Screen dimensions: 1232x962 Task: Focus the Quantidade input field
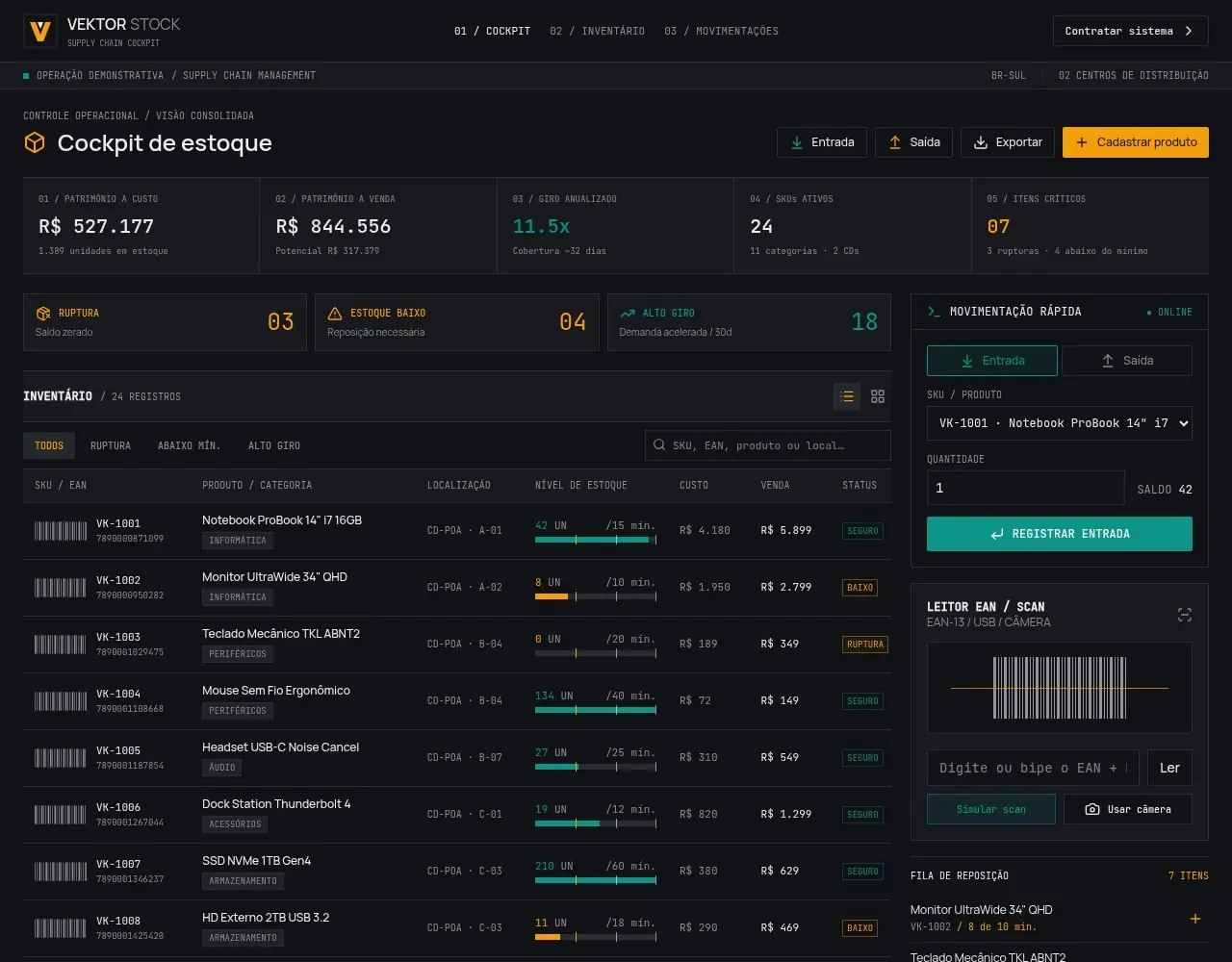click(1025, 488)
